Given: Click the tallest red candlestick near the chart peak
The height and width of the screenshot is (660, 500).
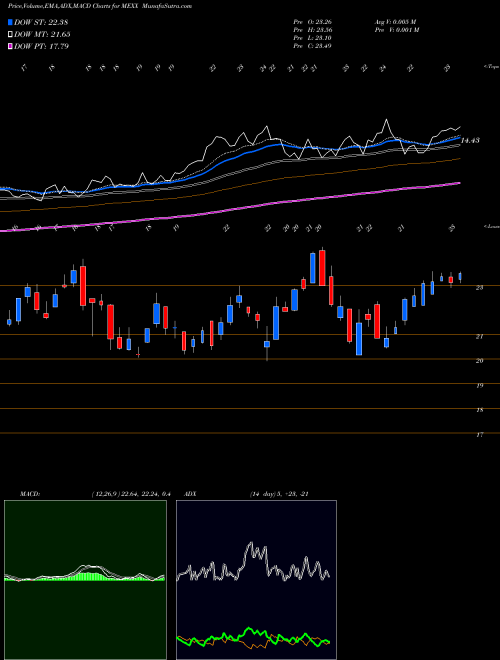Looking at the screenshot, I should click(322, 268).
